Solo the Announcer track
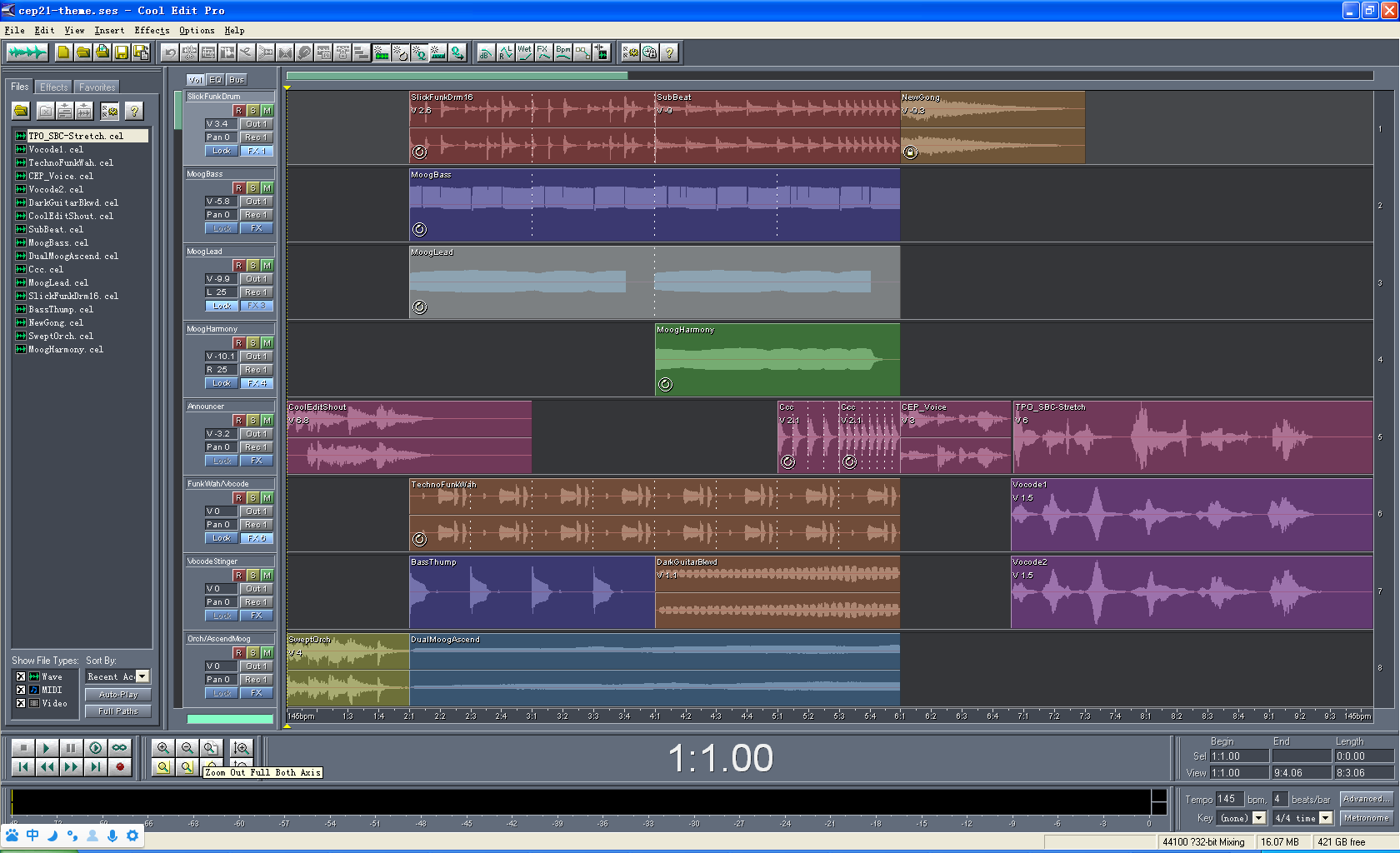The height and width of the screenshot is (853, 1400). pyautogui.click(x=254, y=420)
